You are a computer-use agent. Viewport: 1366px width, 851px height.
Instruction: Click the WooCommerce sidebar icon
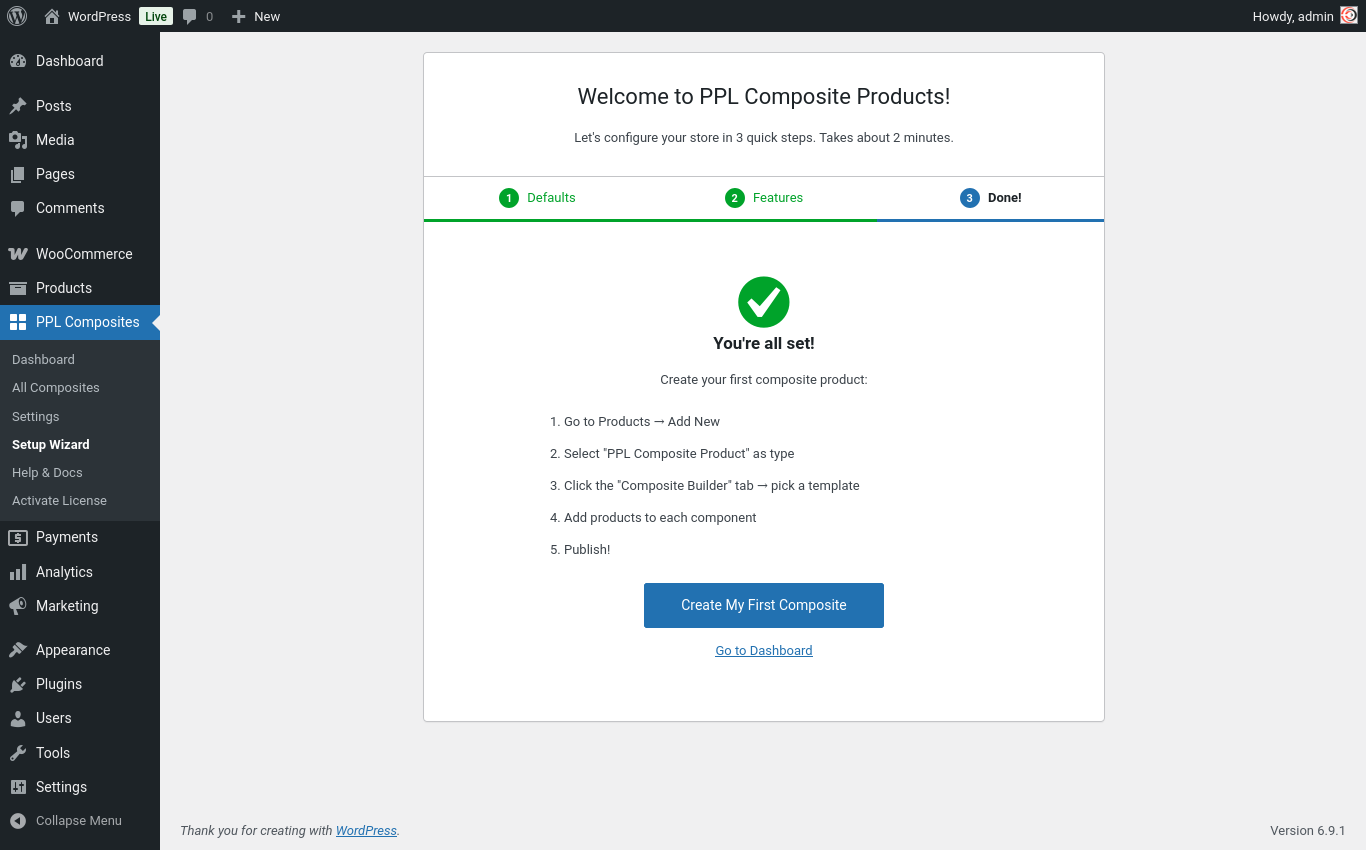pos(18,254)
